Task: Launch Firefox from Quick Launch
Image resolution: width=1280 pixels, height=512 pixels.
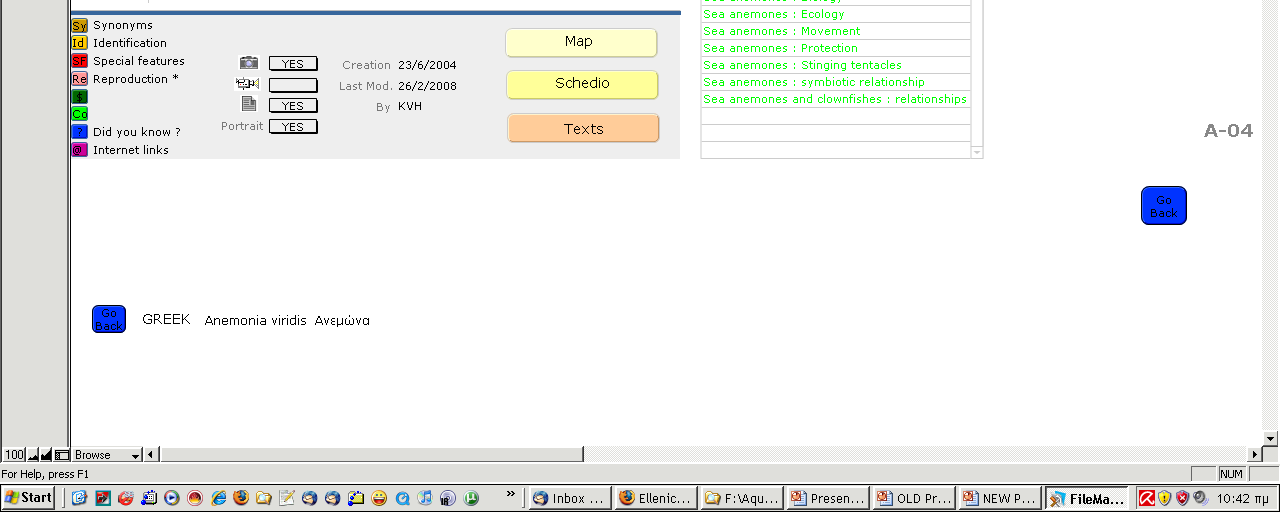Action: tap(241, 497)
